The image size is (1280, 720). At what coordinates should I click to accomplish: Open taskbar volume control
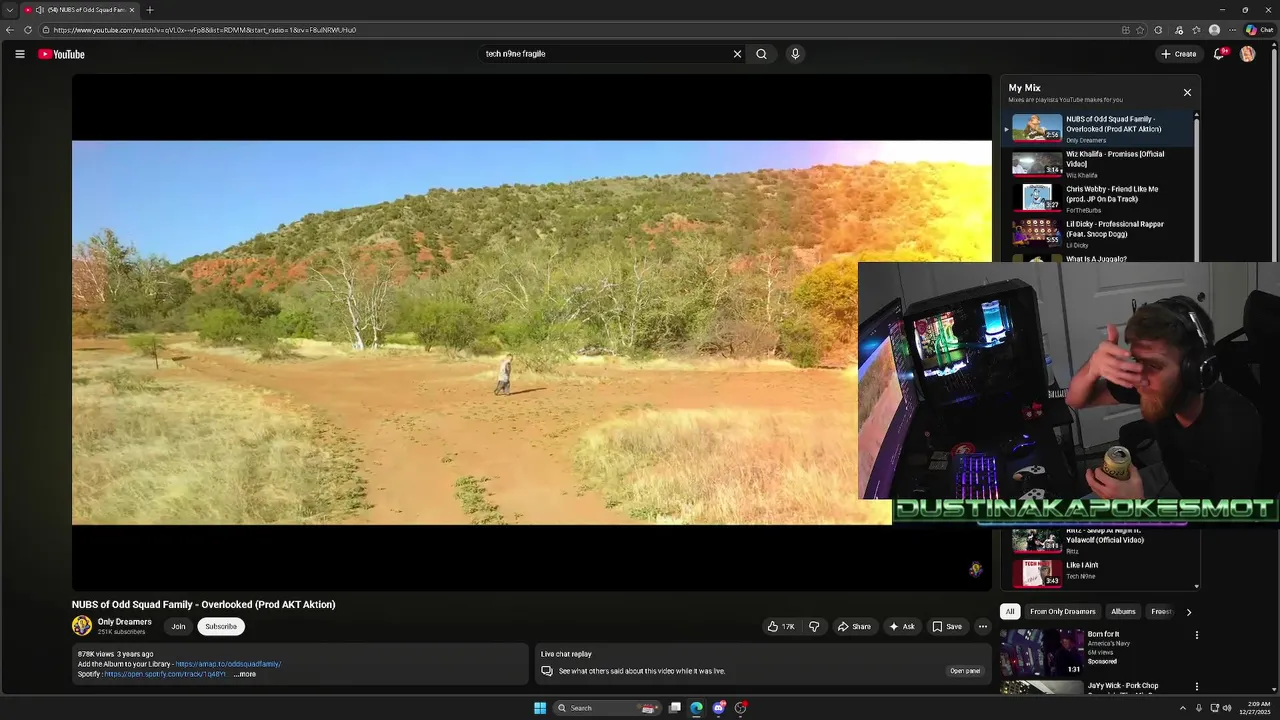(1227, 708)
